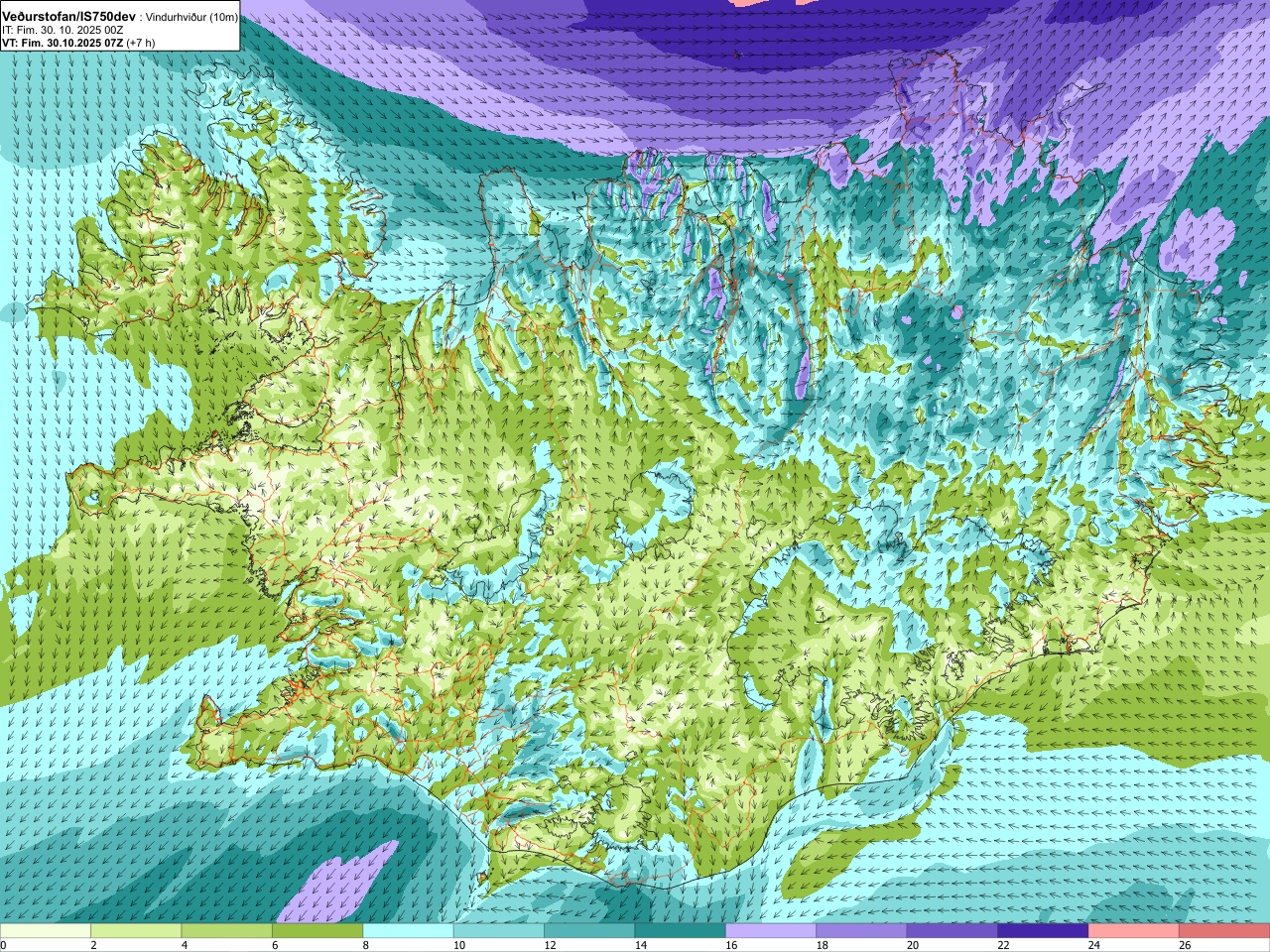Screen dimensions: 1270x952
Task: Click the legend scale label '12'
Action: pos(551,945)
